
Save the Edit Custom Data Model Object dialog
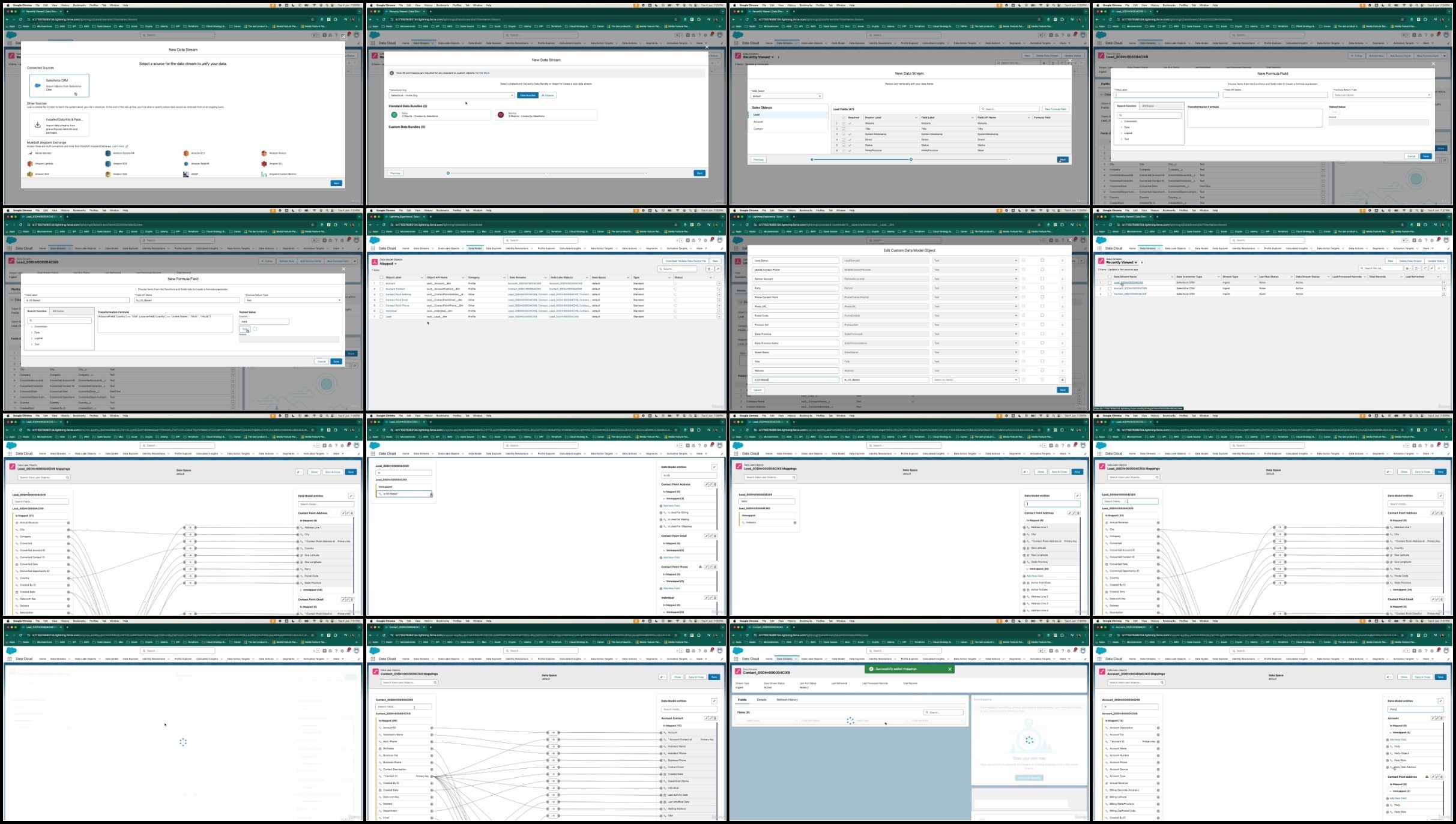(1063, 390)
